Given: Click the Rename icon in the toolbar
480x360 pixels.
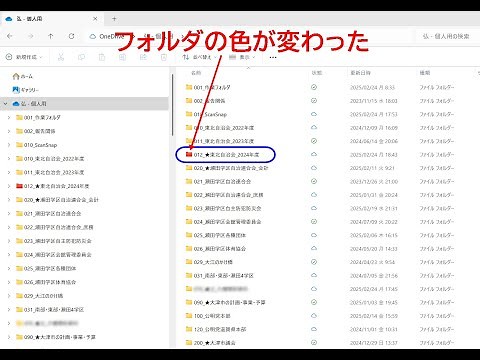Looking at the screenshot, I should [123, 57].
